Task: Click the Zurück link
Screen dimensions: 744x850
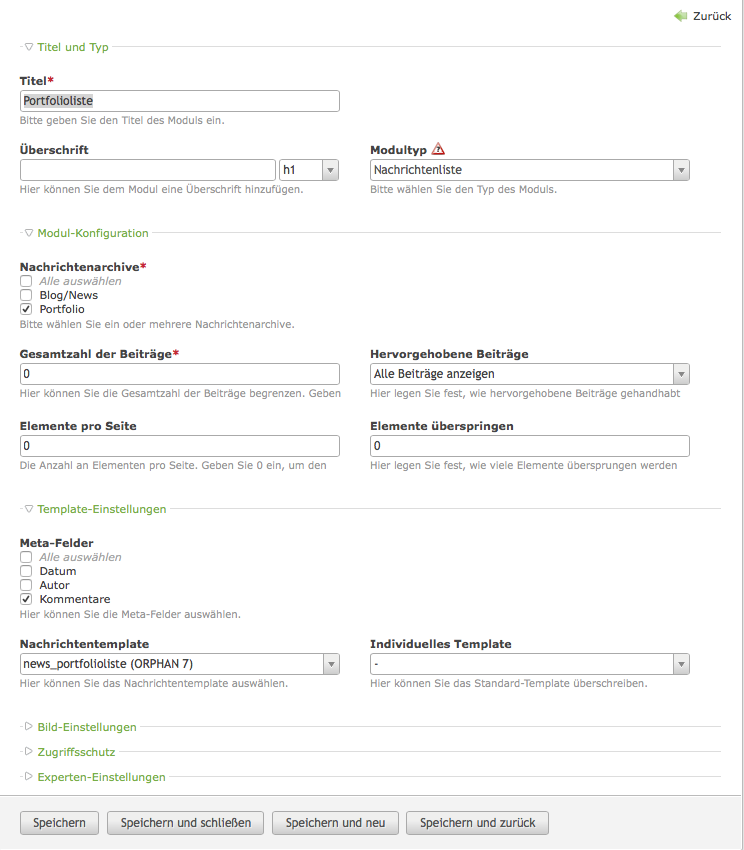Action: coord(712,16)
